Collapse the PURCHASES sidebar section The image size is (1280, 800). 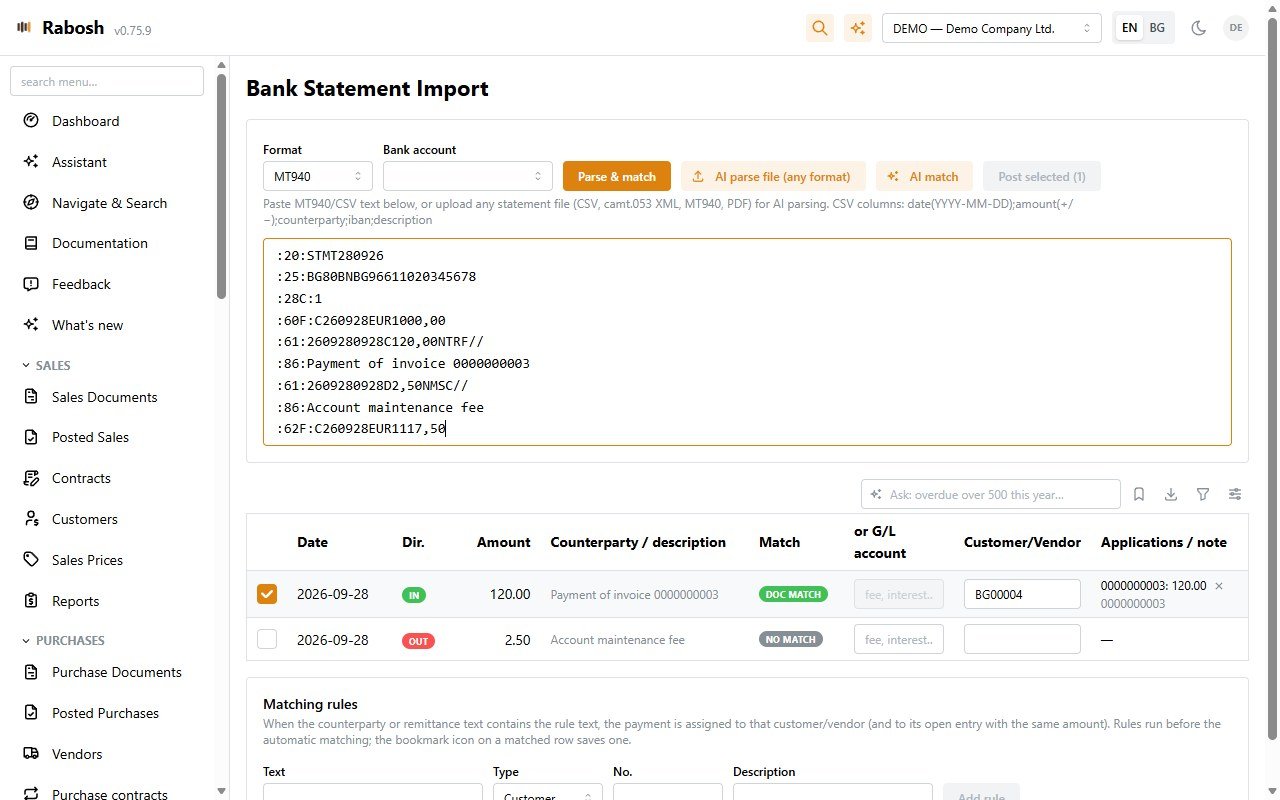[x=63, y=640]
